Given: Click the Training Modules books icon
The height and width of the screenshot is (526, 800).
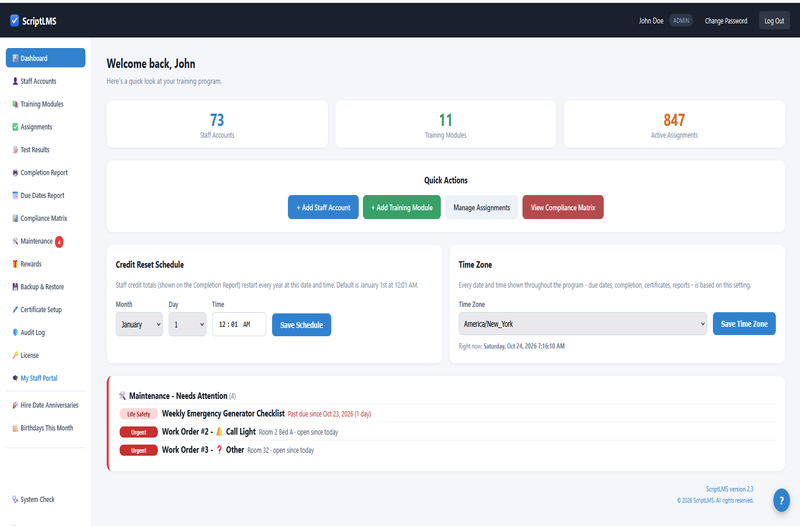Looking at the screenshot, I should click(x=15, y=104).
